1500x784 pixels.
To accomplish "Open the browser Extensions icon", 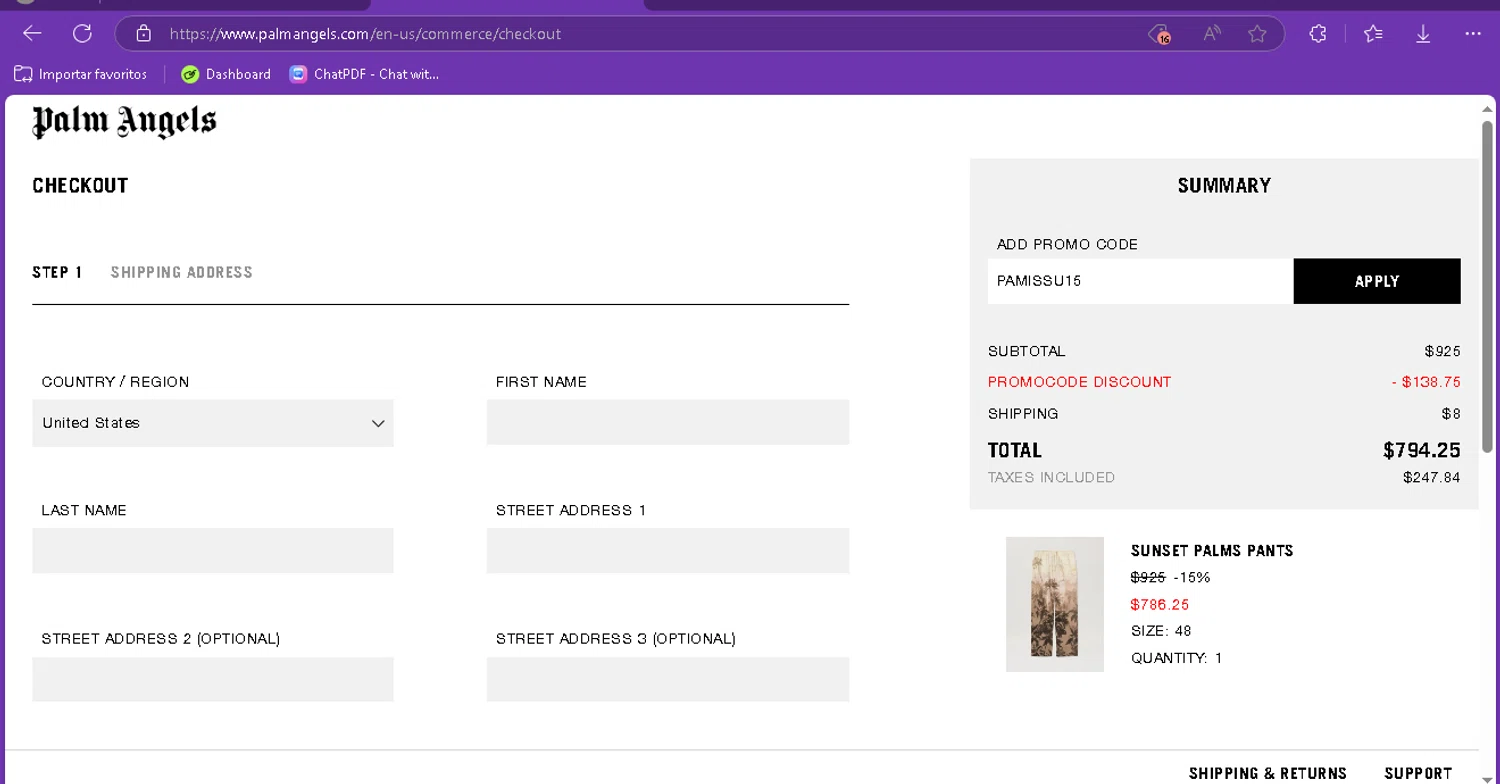I will (1318, 34).
